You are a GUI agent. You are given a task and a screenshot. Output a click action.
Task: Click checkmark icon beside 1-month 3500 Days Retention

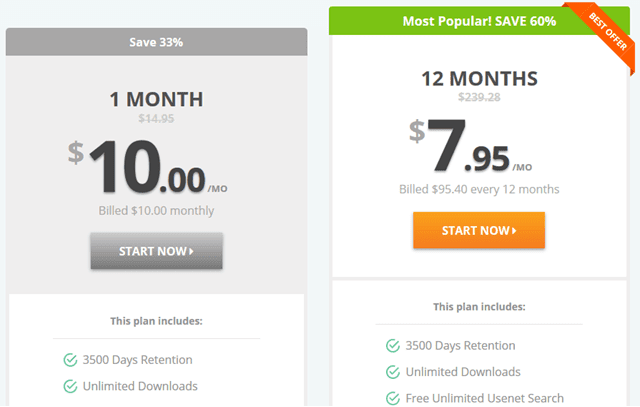click(x=70, y=360)
